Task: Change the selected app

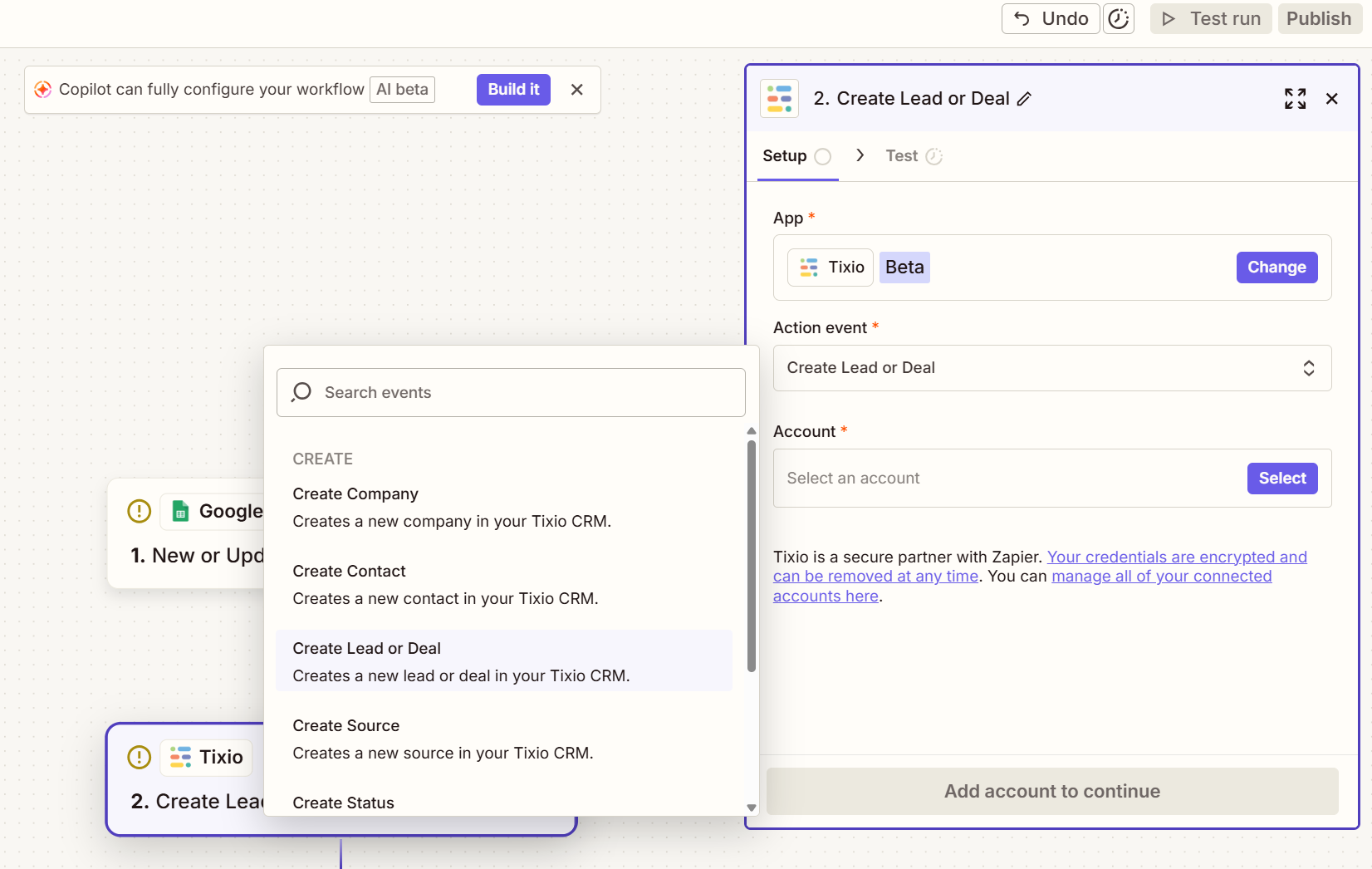Action: tap(1276, 268)
